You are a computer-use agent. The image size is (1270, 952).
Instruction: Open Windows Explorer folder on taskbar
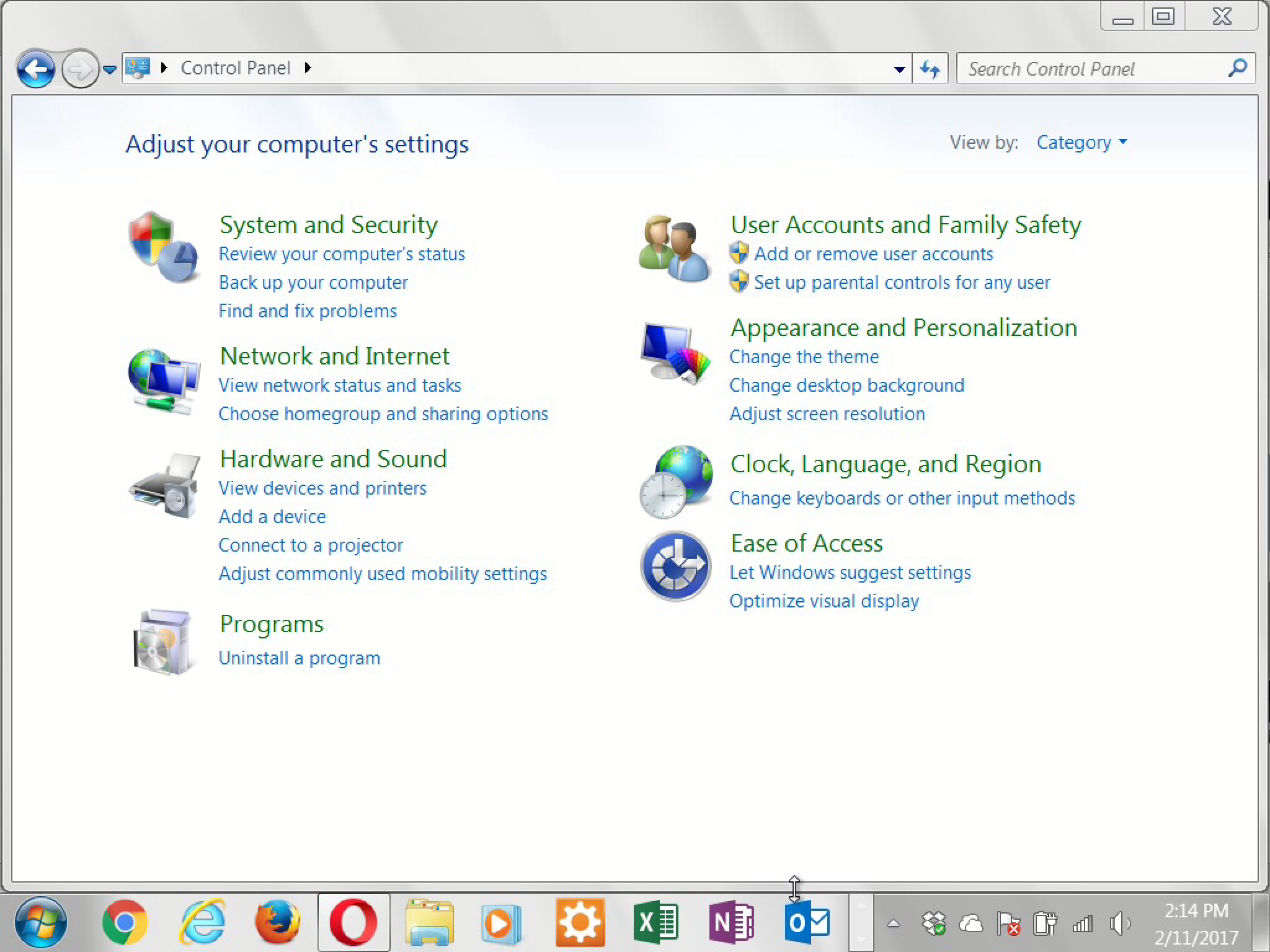click(x=429, y=923)
